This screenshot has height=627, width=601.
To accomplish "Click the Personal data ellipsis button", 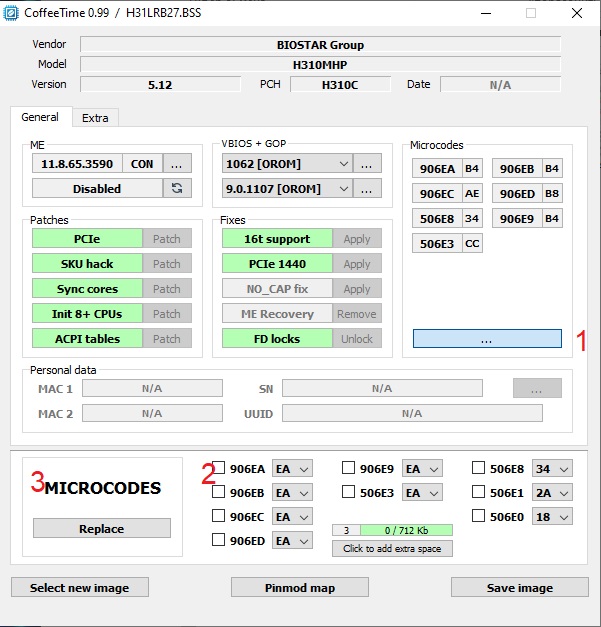I will [x=537, y=388].
